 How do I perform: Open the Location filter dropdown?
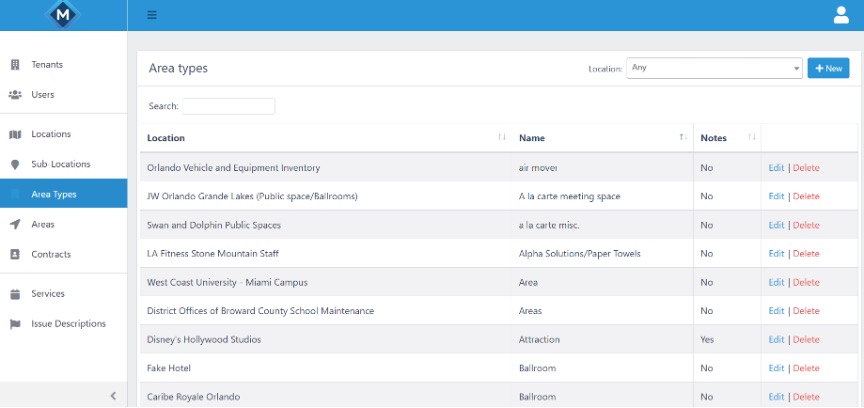714,68
